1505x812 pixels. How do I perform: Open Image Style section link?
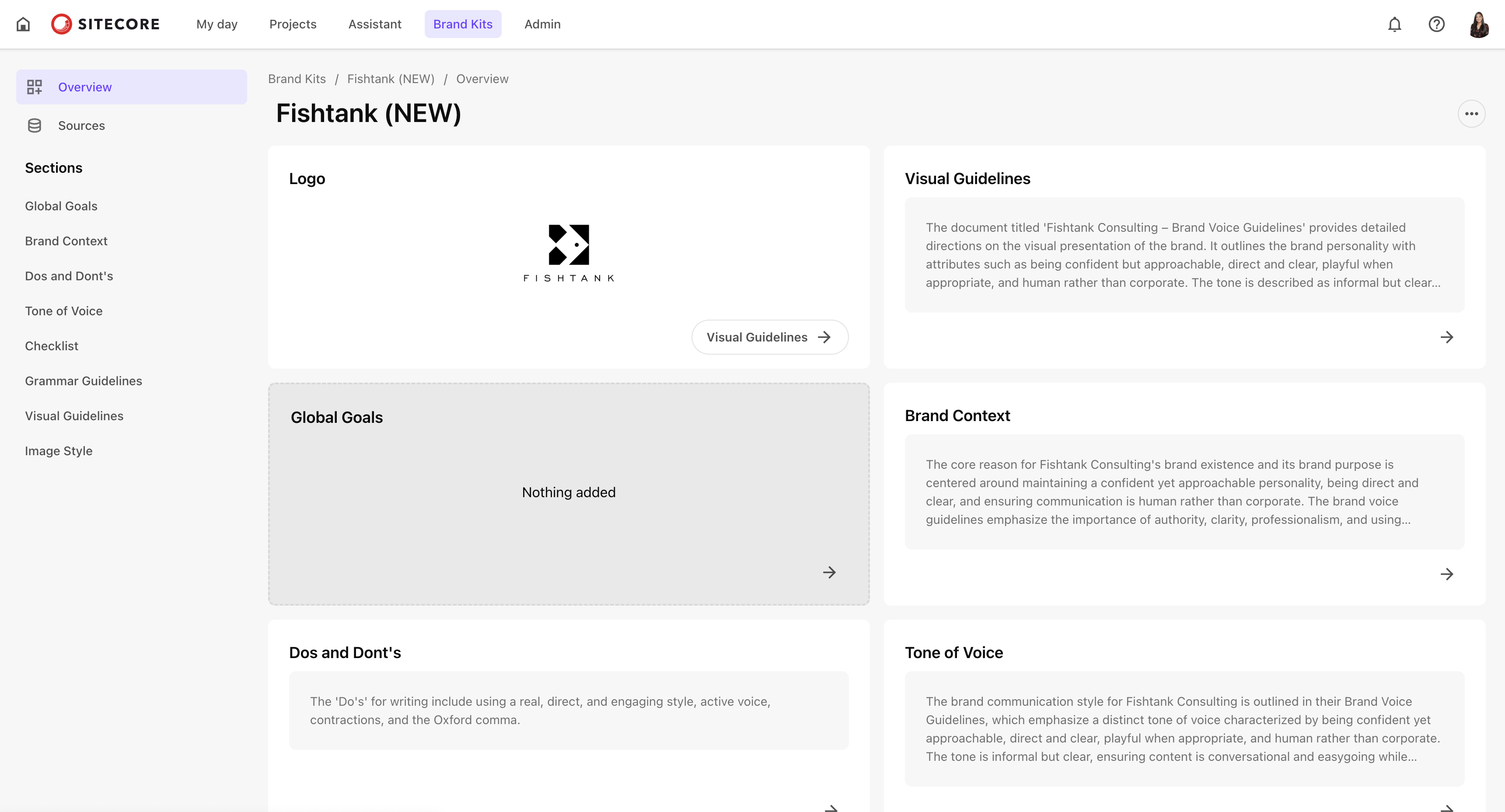pos(59,452)
